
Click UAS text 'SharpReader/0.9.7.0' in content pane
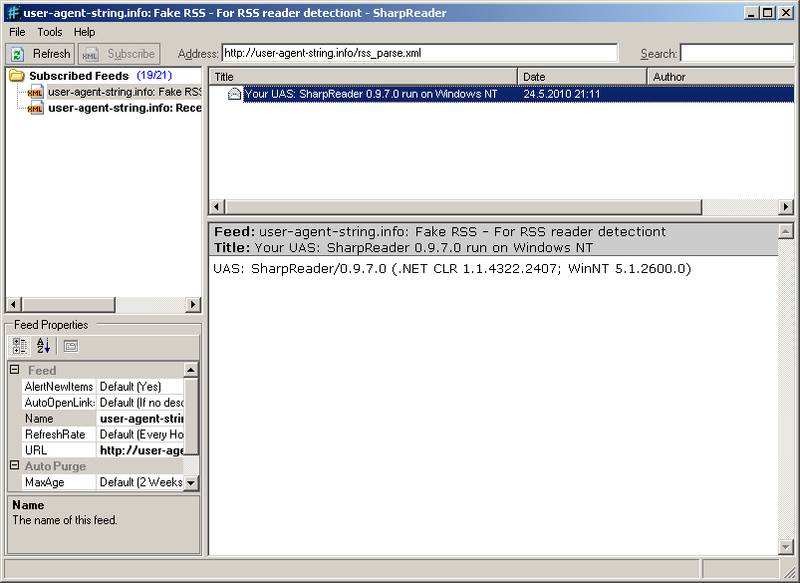click(318, 269)
